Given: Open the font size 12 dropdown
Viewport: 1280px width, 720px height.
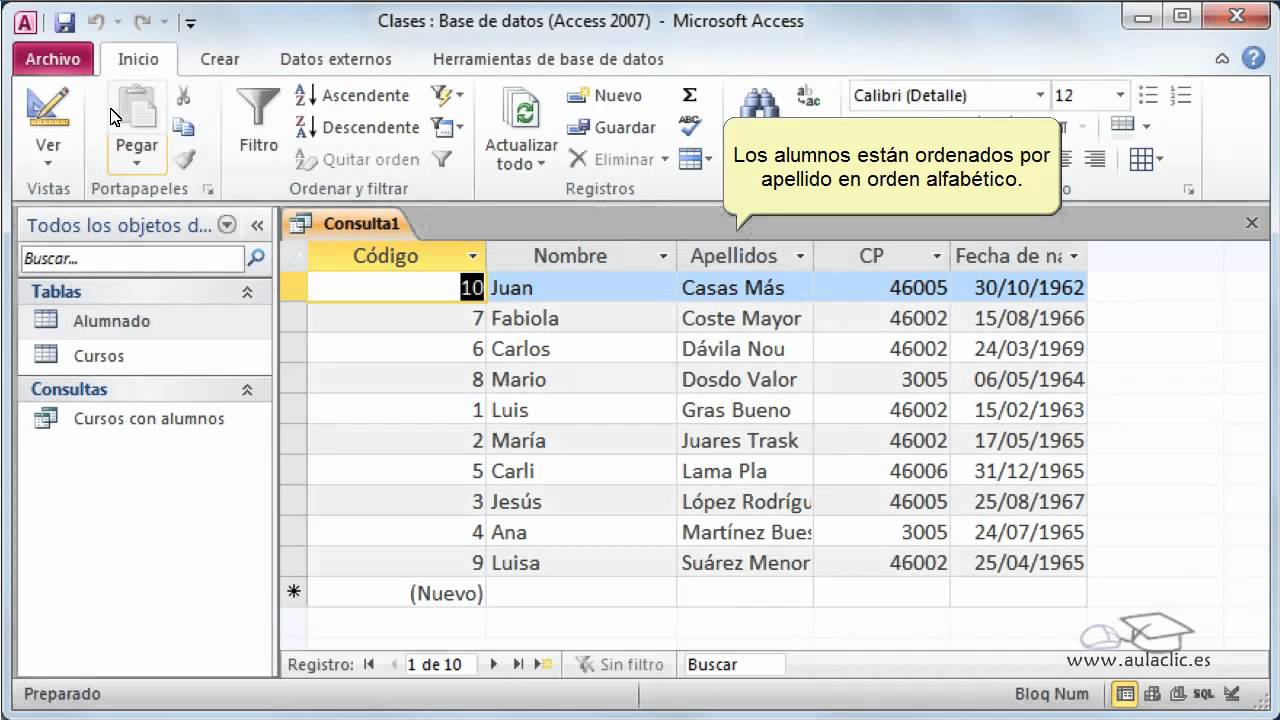Looking at the screenshot, I should point(1119,96).
